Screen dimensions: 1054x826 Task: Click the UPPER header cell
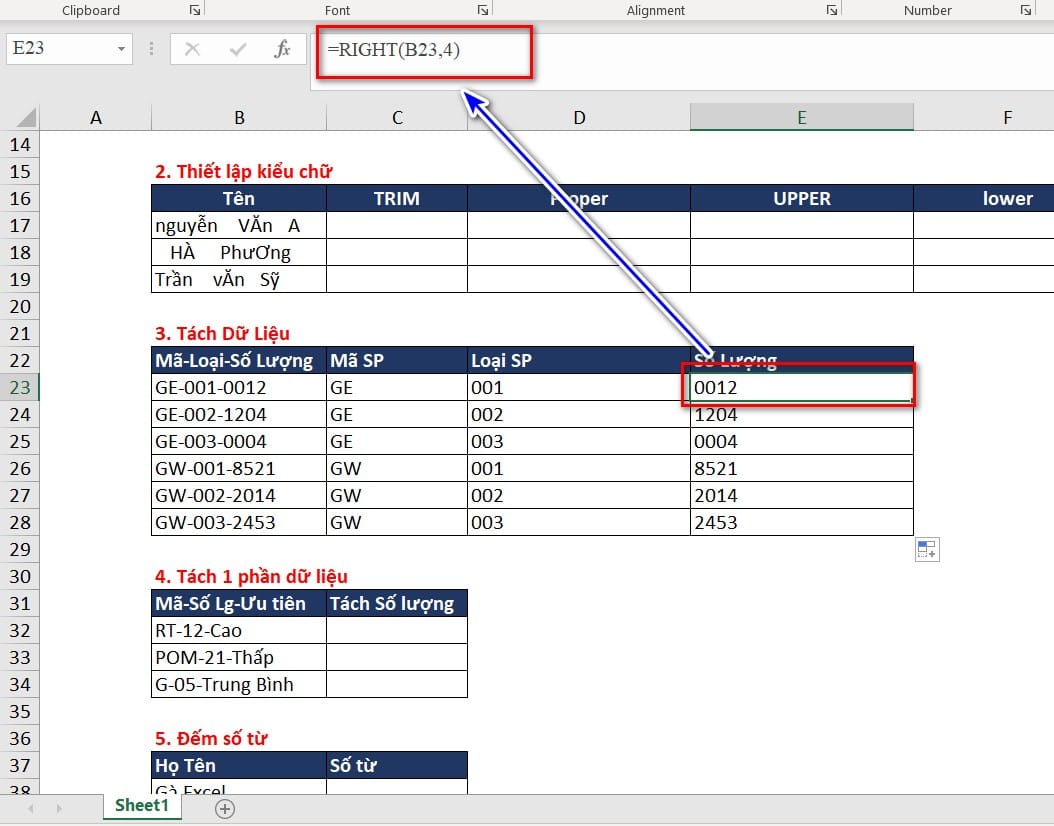801,199
